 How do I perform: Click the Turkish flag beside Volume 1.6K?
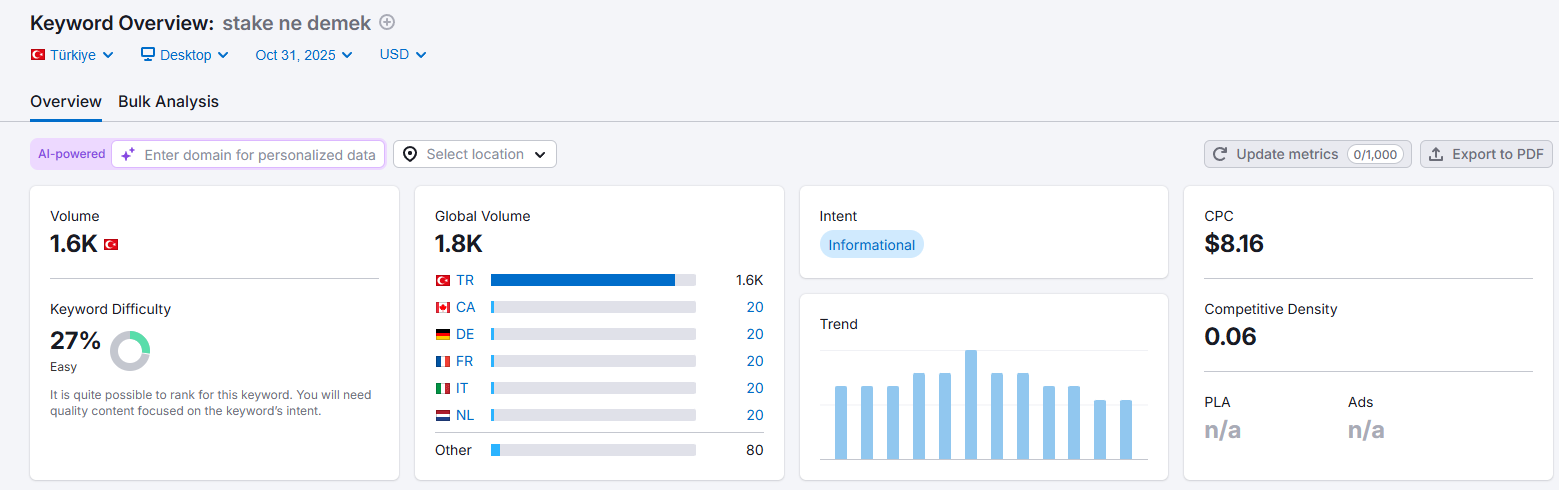[x=111, y=244]
